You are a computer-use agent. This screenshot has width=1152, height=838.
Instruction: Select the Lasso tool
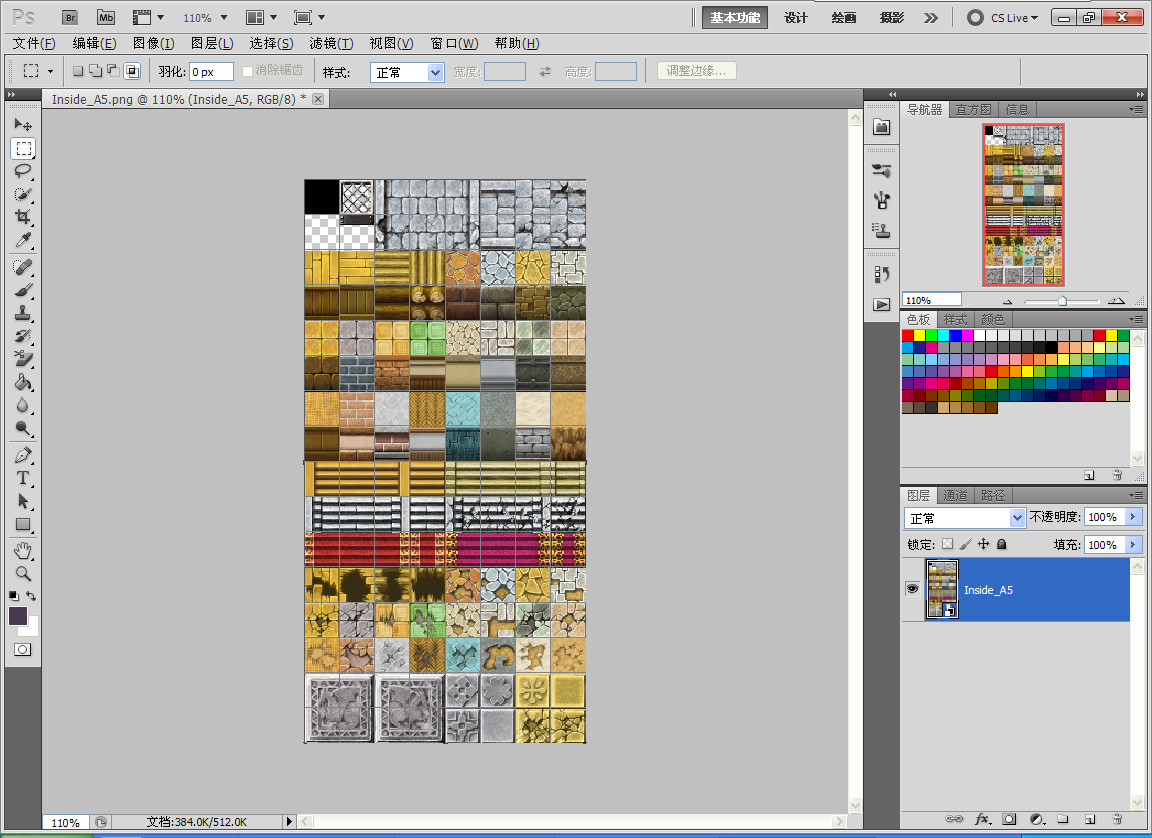(x=23, y=171)
